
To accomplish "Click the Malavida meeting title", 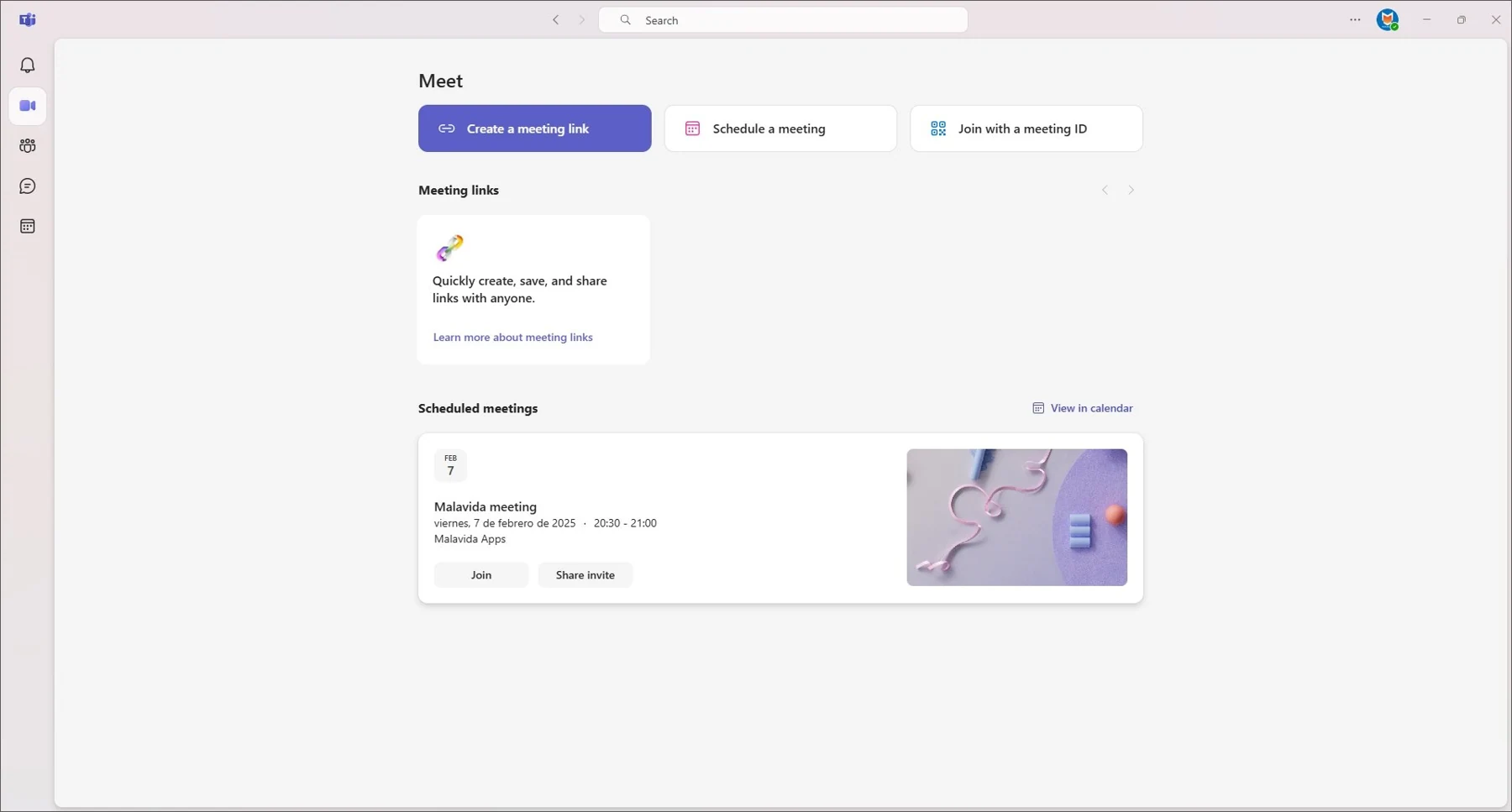I will click(486, 507).
